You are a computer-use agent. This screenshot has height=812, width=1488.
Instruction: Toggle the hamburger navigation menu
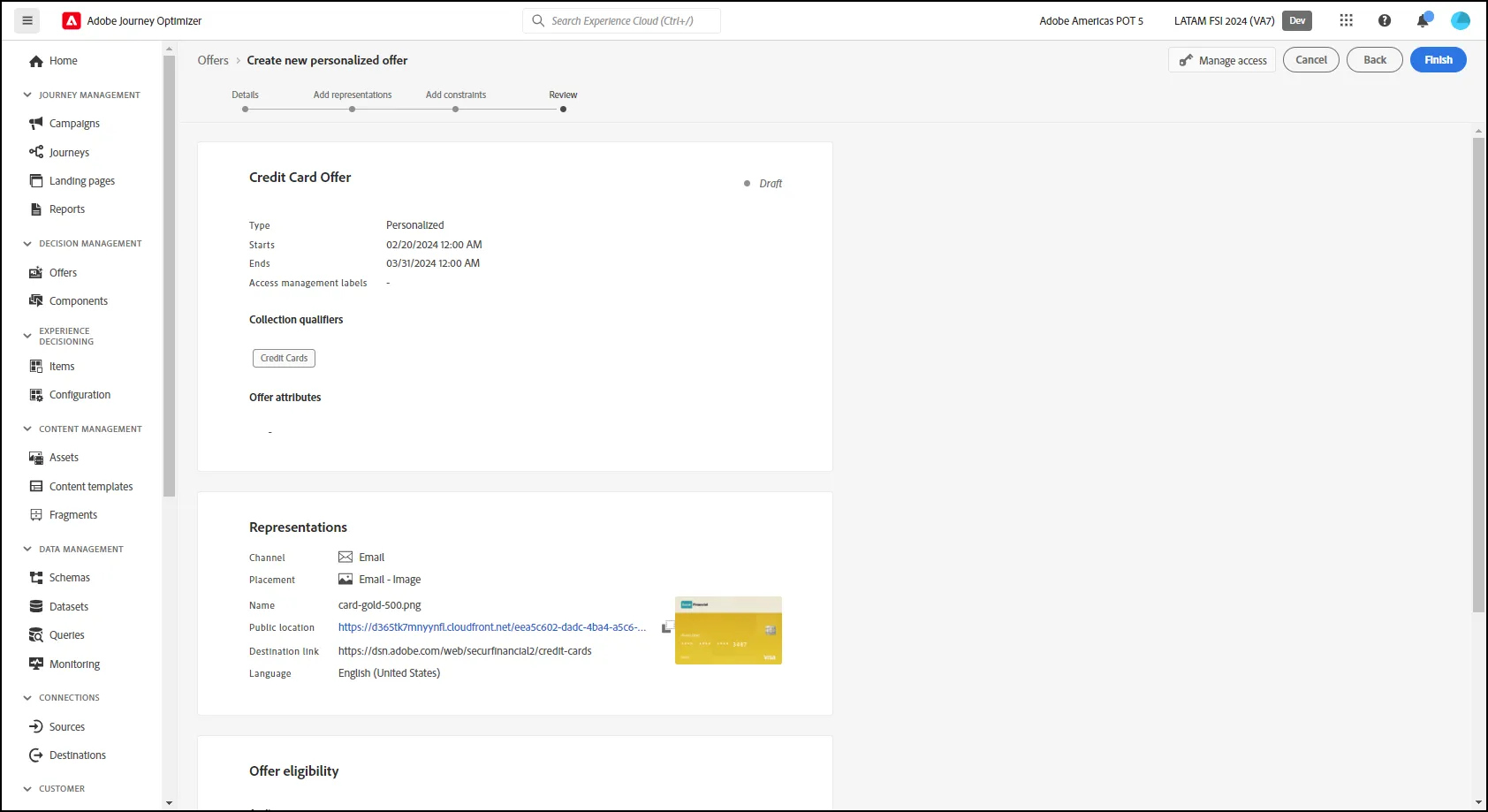coord(27,20)
